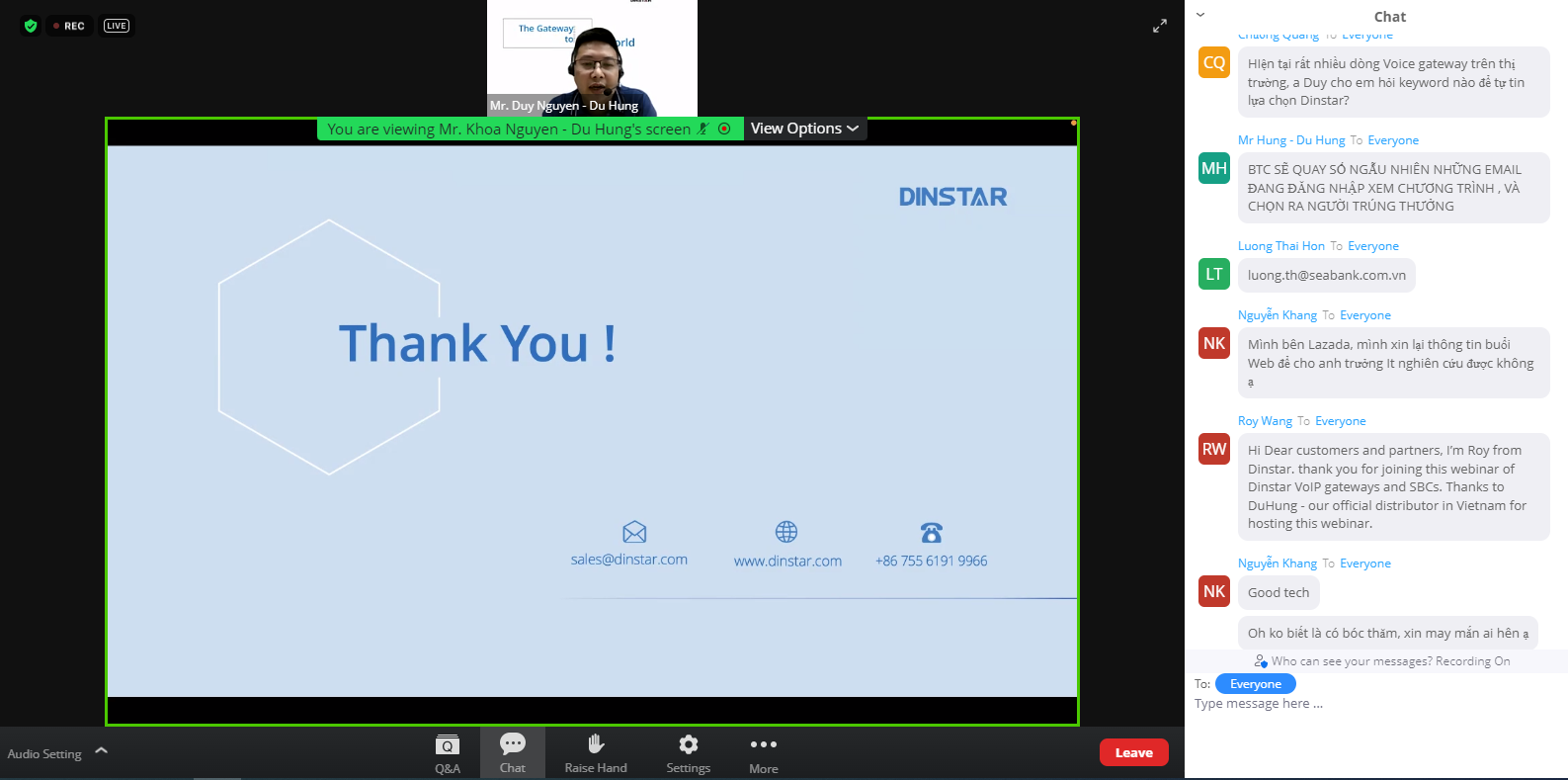Enter full screen with the expand arrows icon
Image resolution: width=1568 pixels, height=780 pixels.
1160,27
